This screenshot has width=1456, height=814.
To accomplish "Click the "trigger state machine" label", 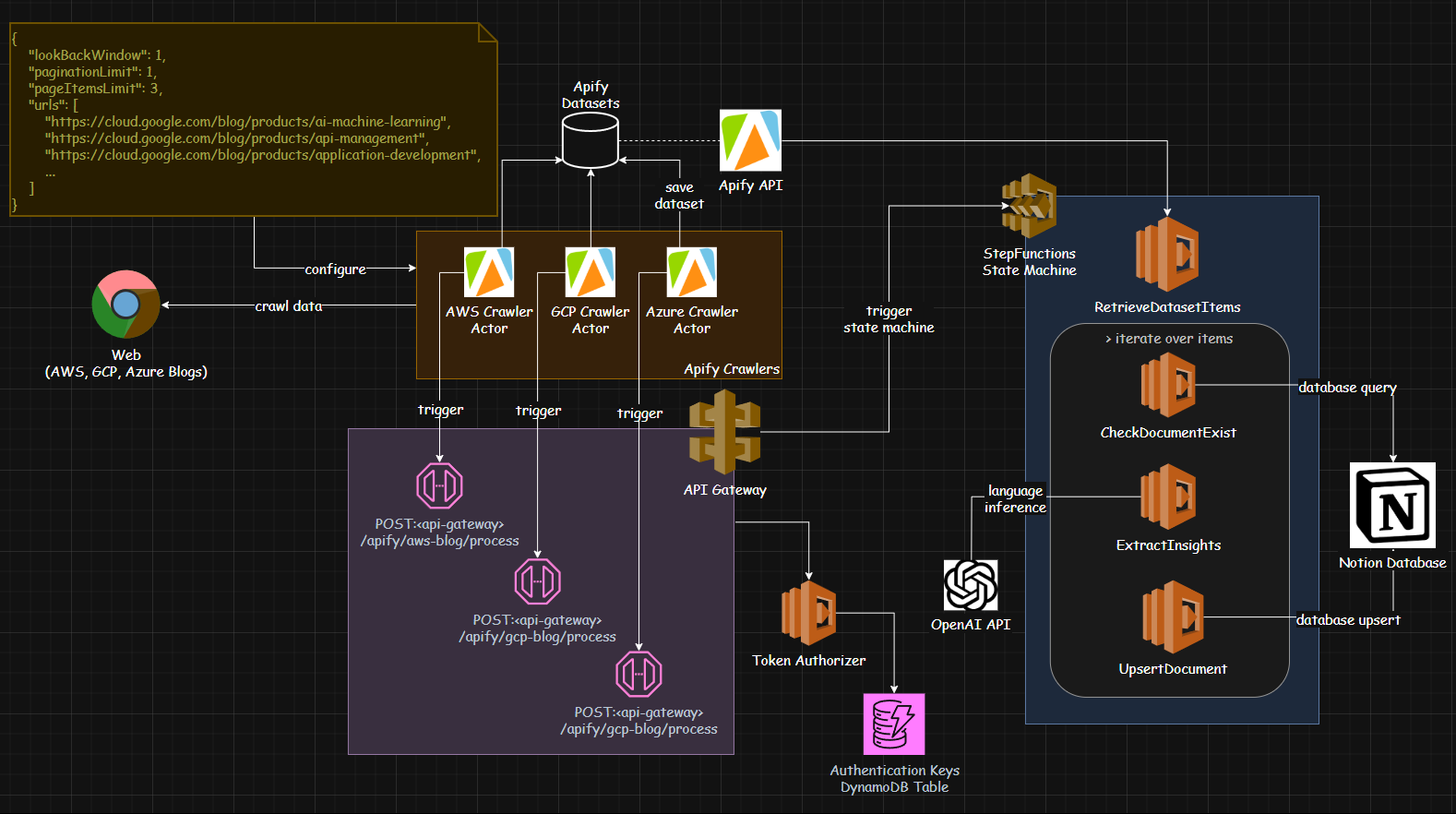I will coord(889,319).
